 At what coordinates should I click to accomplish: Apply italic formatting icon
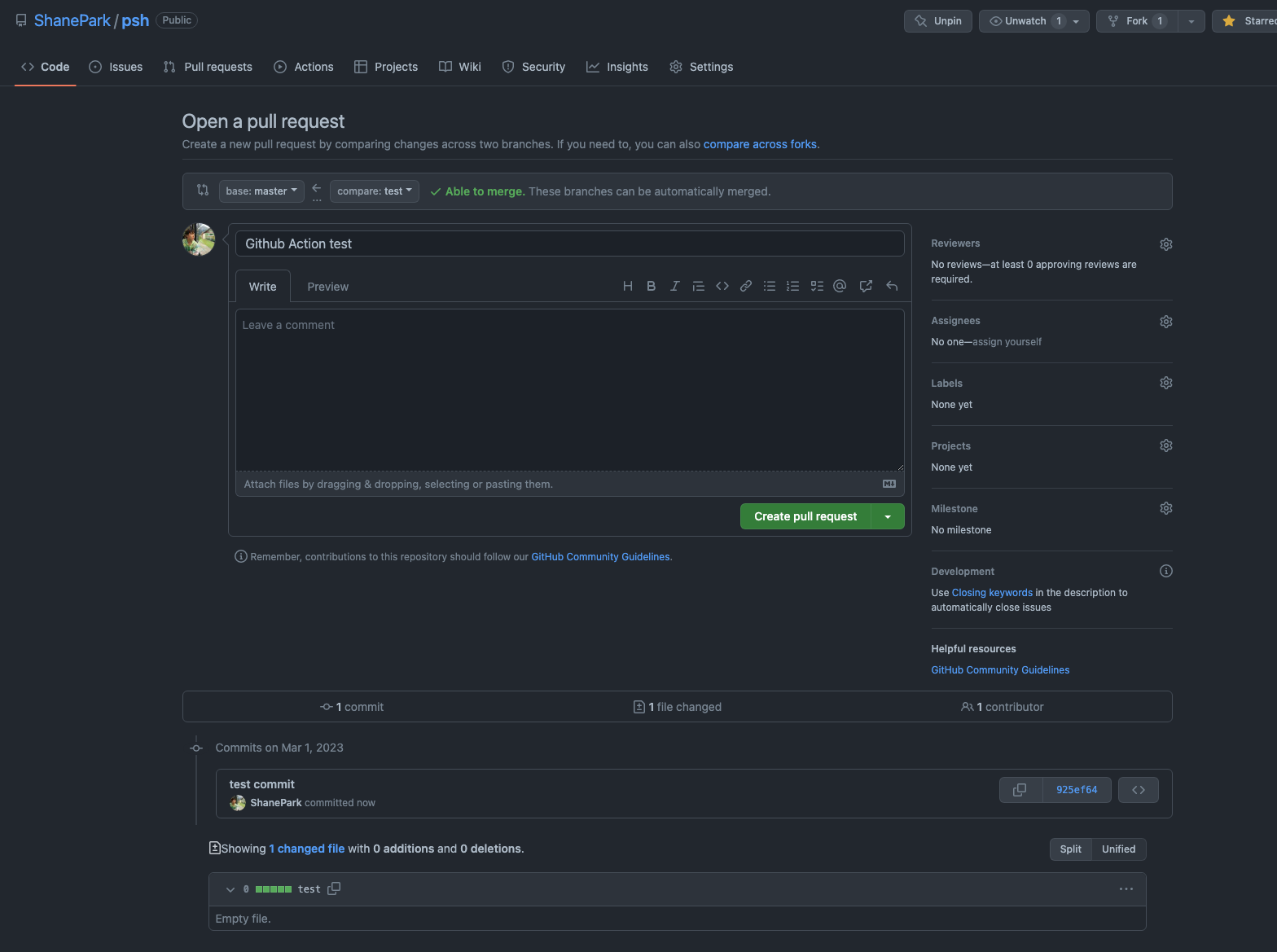point(674,286)
